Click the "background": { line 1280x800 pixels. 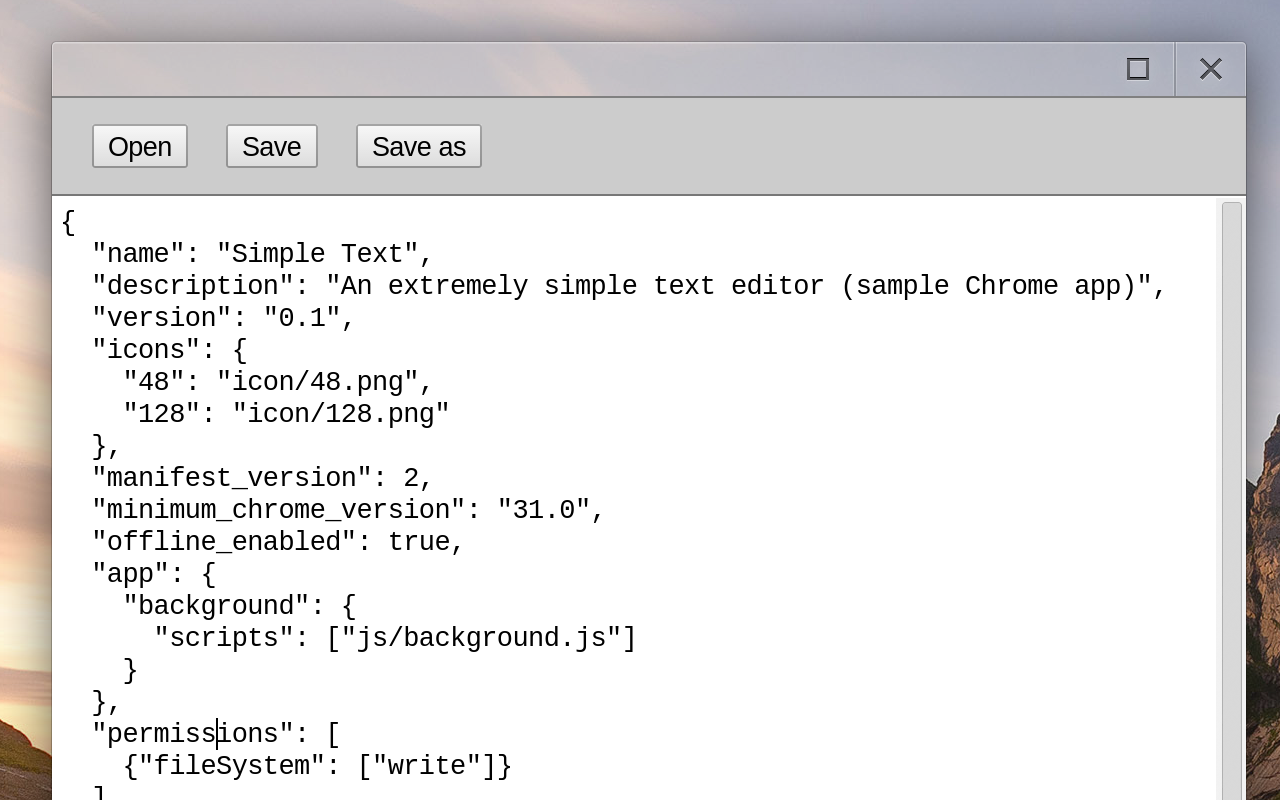[x=239, y=606]
